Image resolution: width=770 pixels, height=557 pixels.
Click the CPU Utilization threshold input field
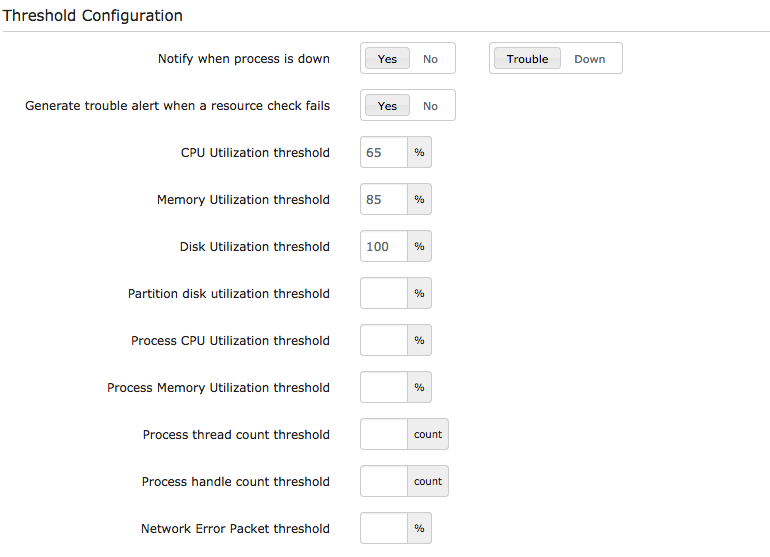tap(384, 153)
